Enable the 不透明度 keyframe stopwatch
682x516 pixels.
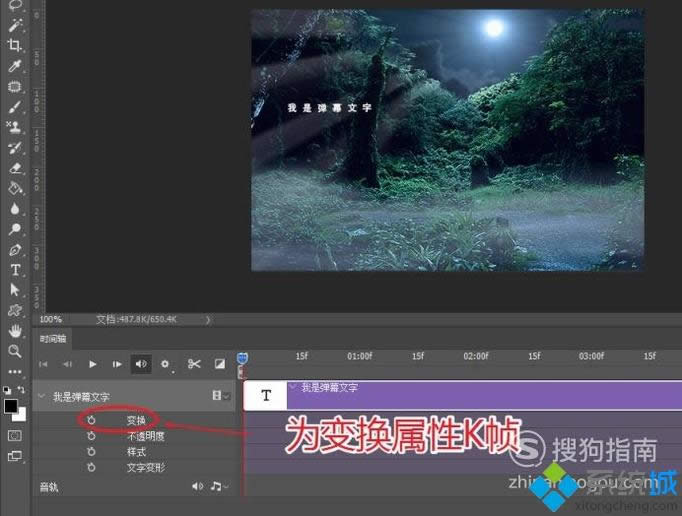[x=91, y=436]
